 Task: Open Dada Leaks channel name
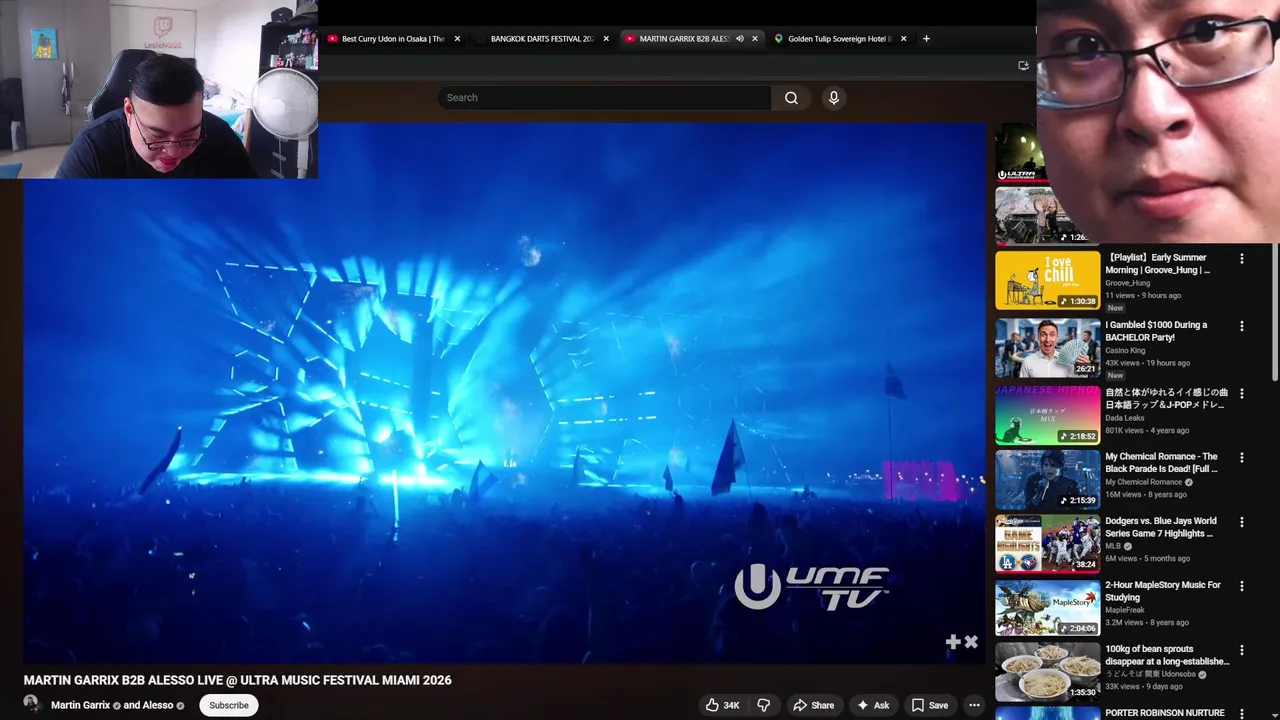(1125, 418)
